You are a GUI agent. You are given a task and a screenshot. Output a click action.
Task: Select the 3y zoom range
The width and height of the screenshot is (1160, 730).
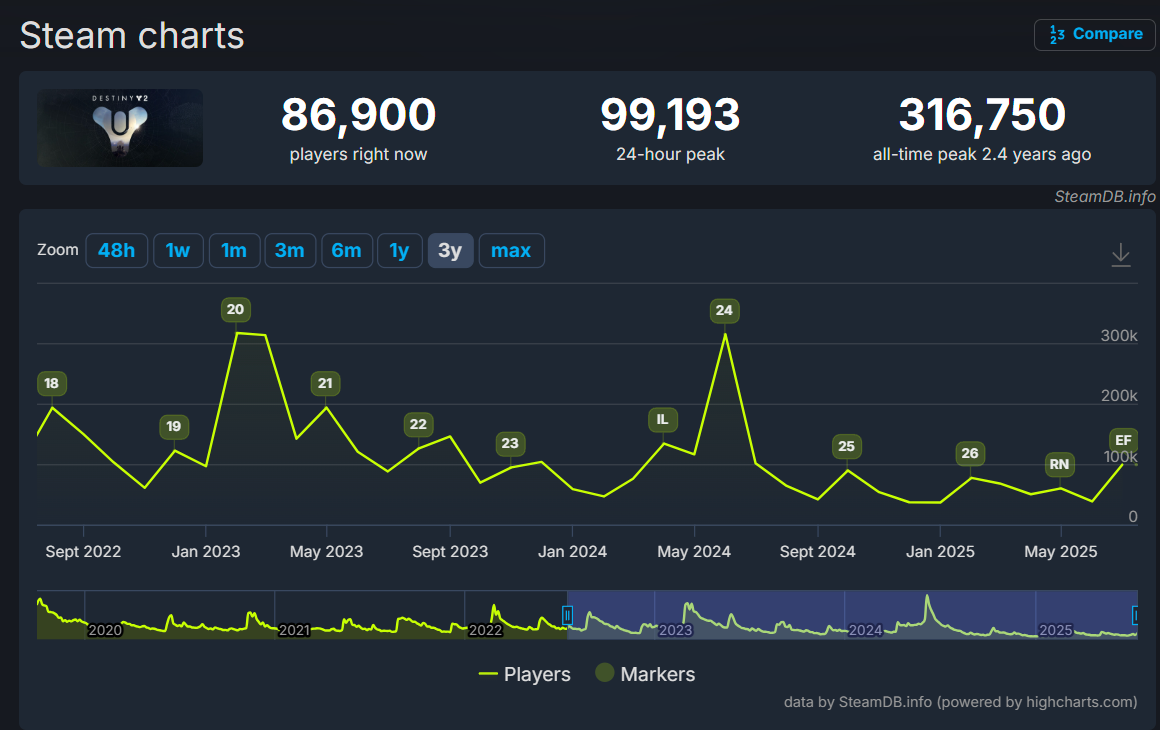point(450,251)
